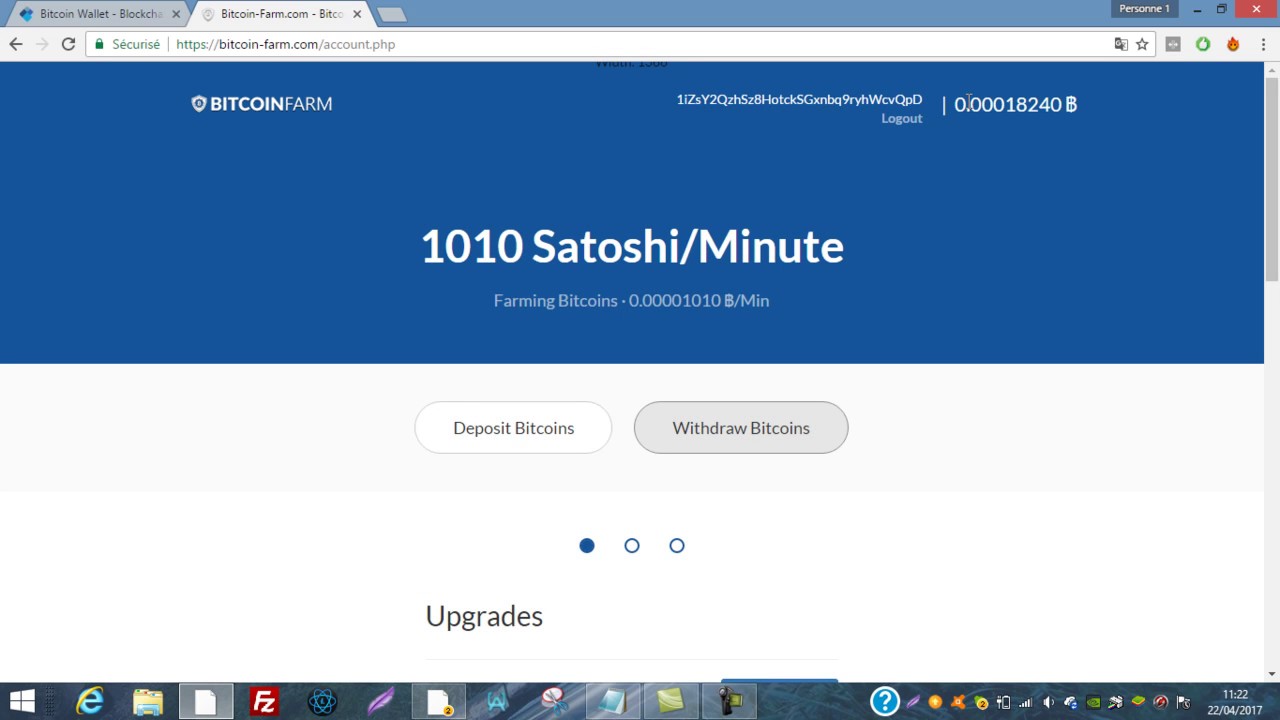Image resolution: width=1280 pixels, height=720 pixels.
Task: Open the blue letter A taskbar app
Action: tap(497, 701)
